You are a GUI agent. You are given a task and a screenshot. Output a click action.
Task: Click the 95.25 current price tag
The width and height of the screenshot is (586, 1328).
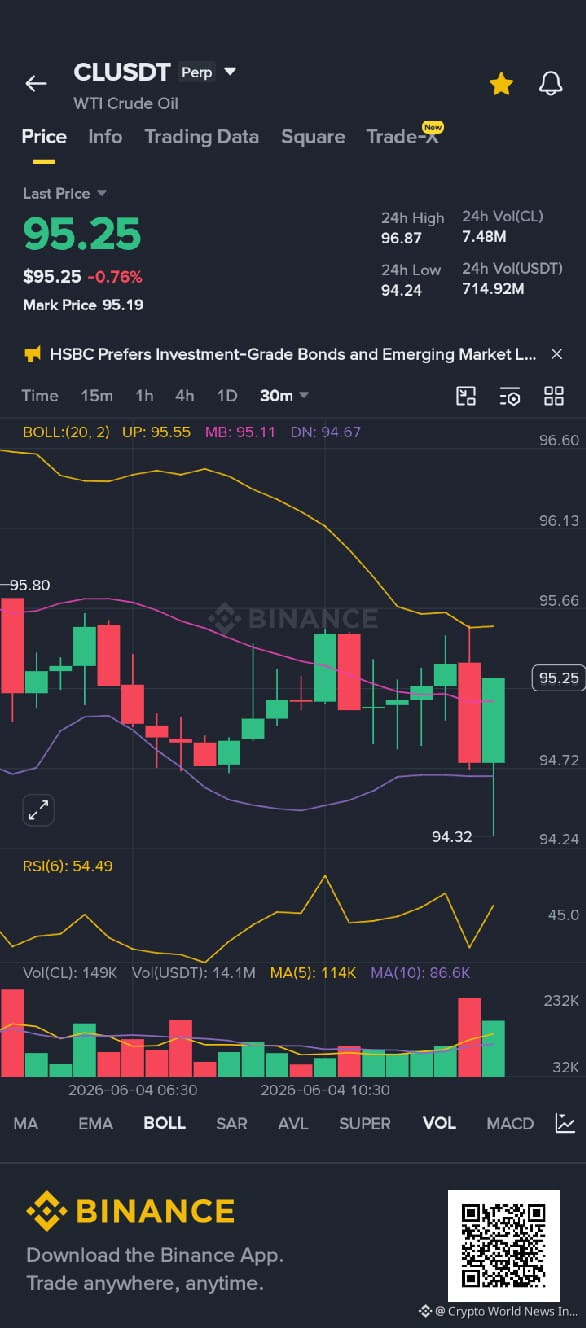[x=558, y=678]
